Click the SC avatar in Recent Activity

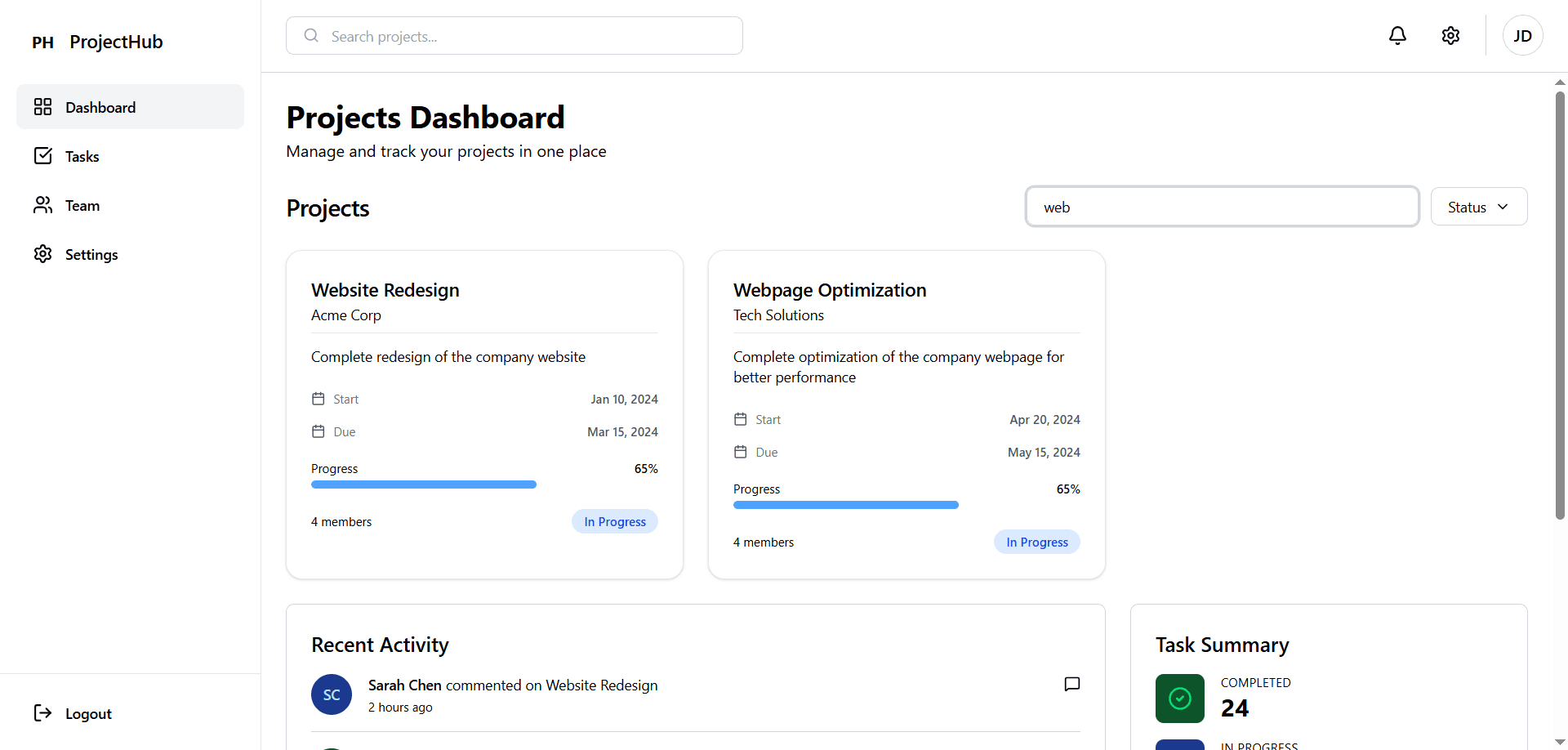[332, 694]
